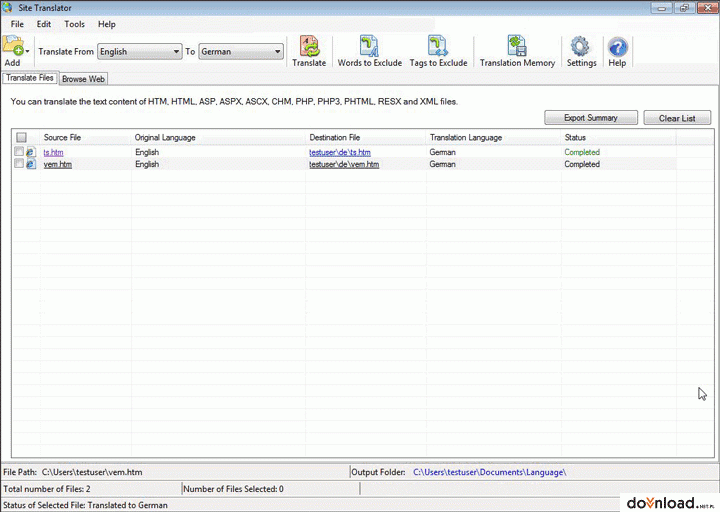
Task: Toggle the select-all header checkbox
Action: 21,137
